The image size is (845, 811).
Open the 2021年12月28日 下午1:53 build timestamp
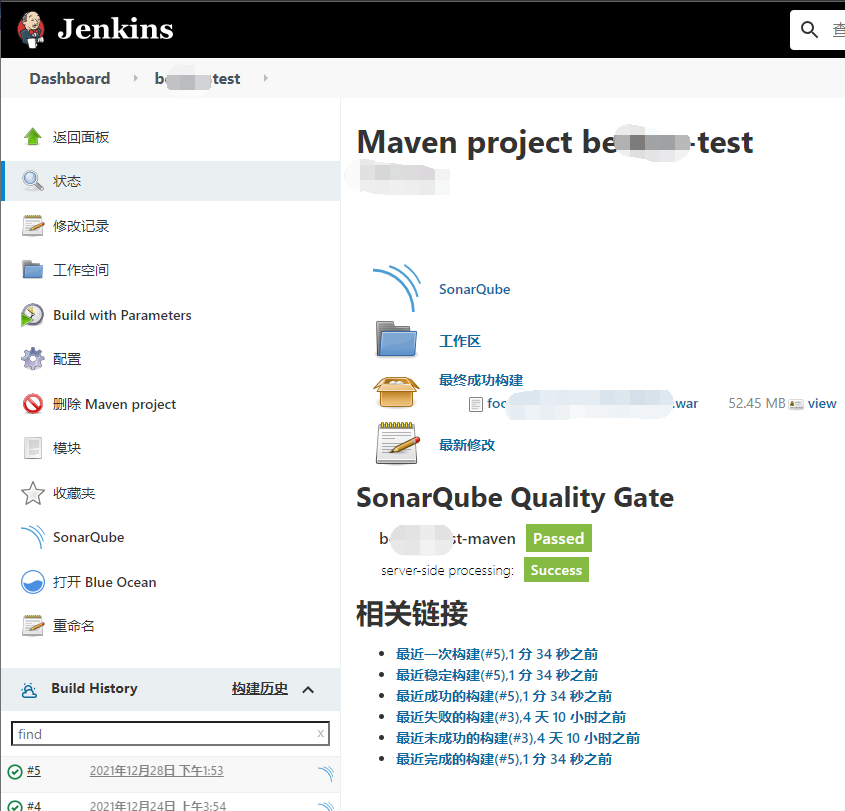click(x=156, y=771)
